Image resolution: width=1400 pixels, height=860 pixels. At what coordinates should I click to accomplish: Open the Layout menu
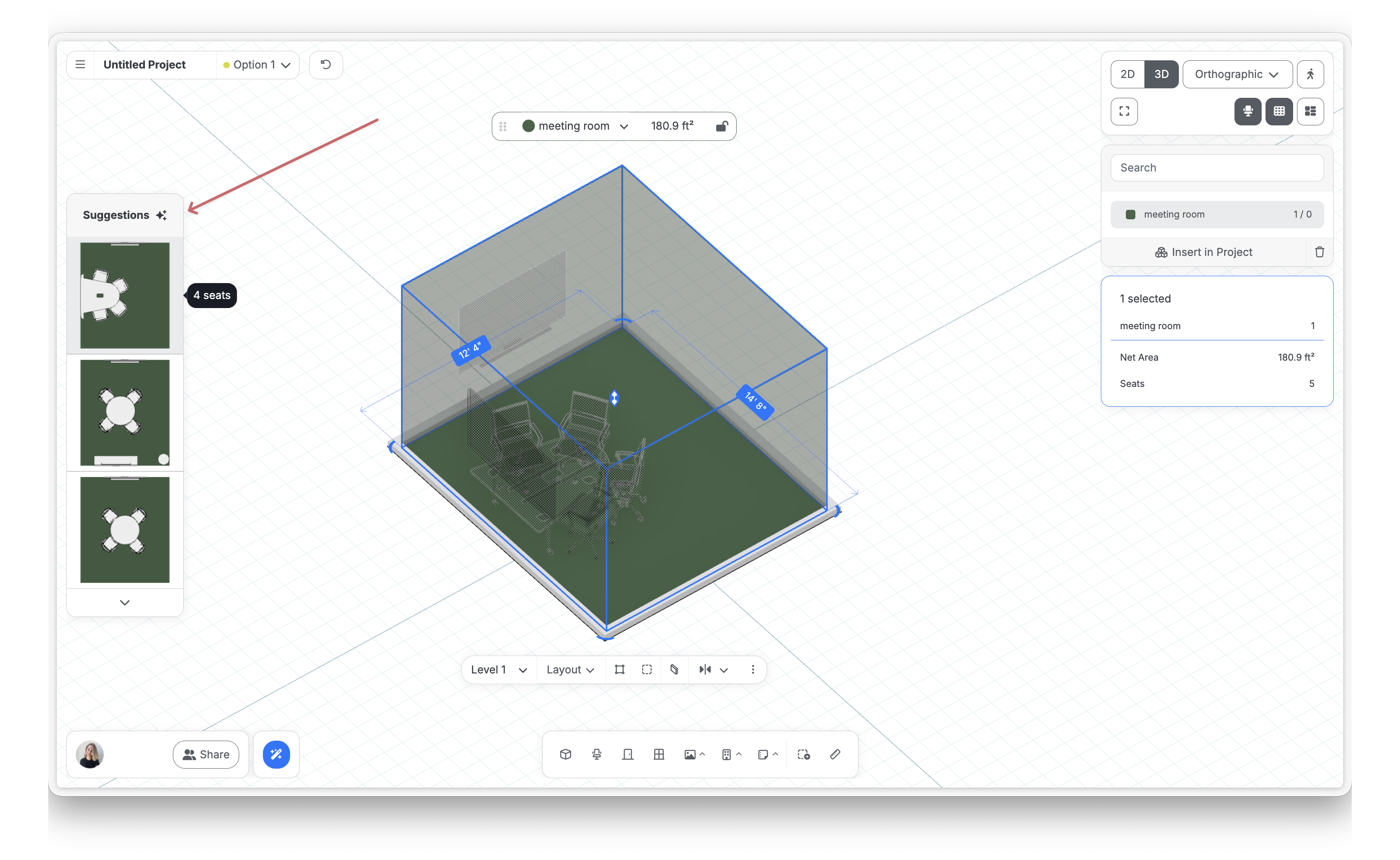pyautogui.click(x=570, y=670)
